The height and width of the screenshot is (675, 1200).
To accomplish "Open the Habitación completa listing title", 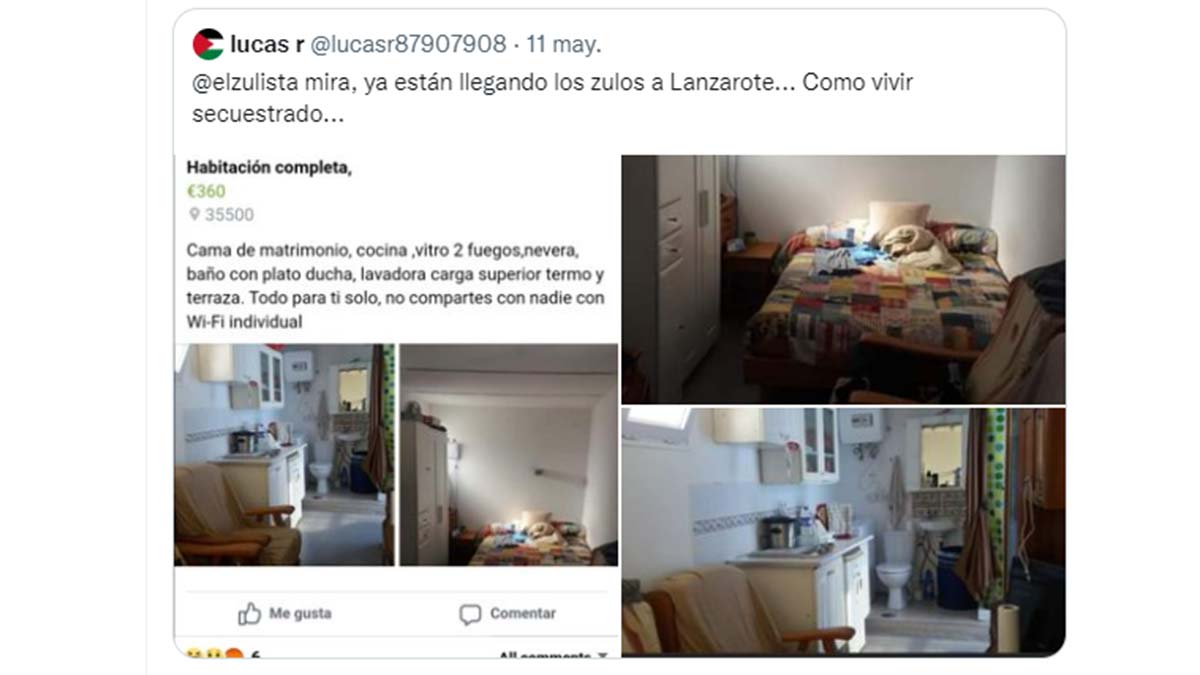I will click(269, 168).
